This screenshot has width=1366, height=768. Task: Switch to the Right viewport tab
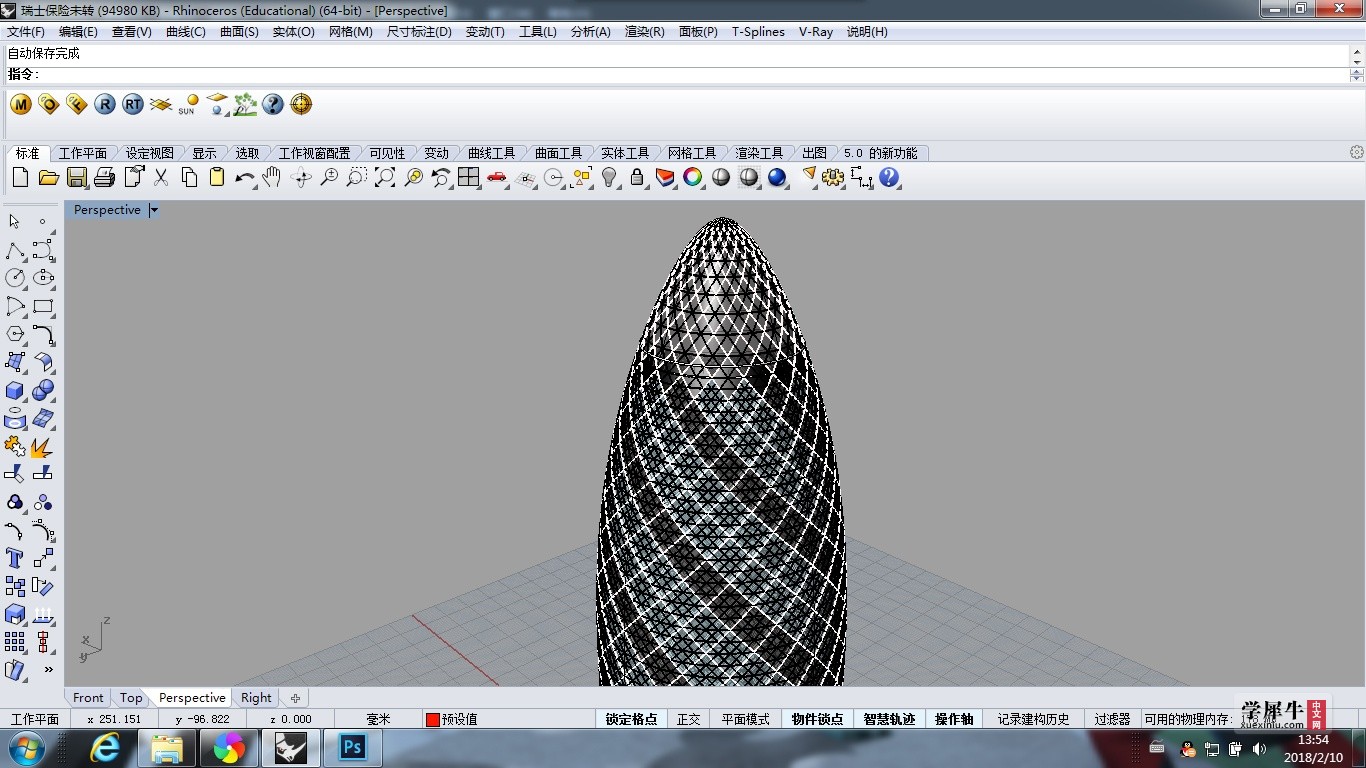click(256, 698)
